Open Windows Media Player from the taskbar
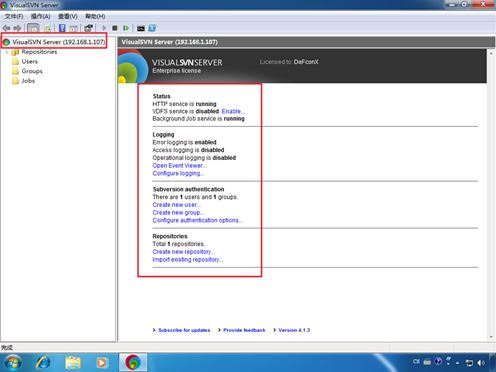496x372 pixels. tap(102, 363)
